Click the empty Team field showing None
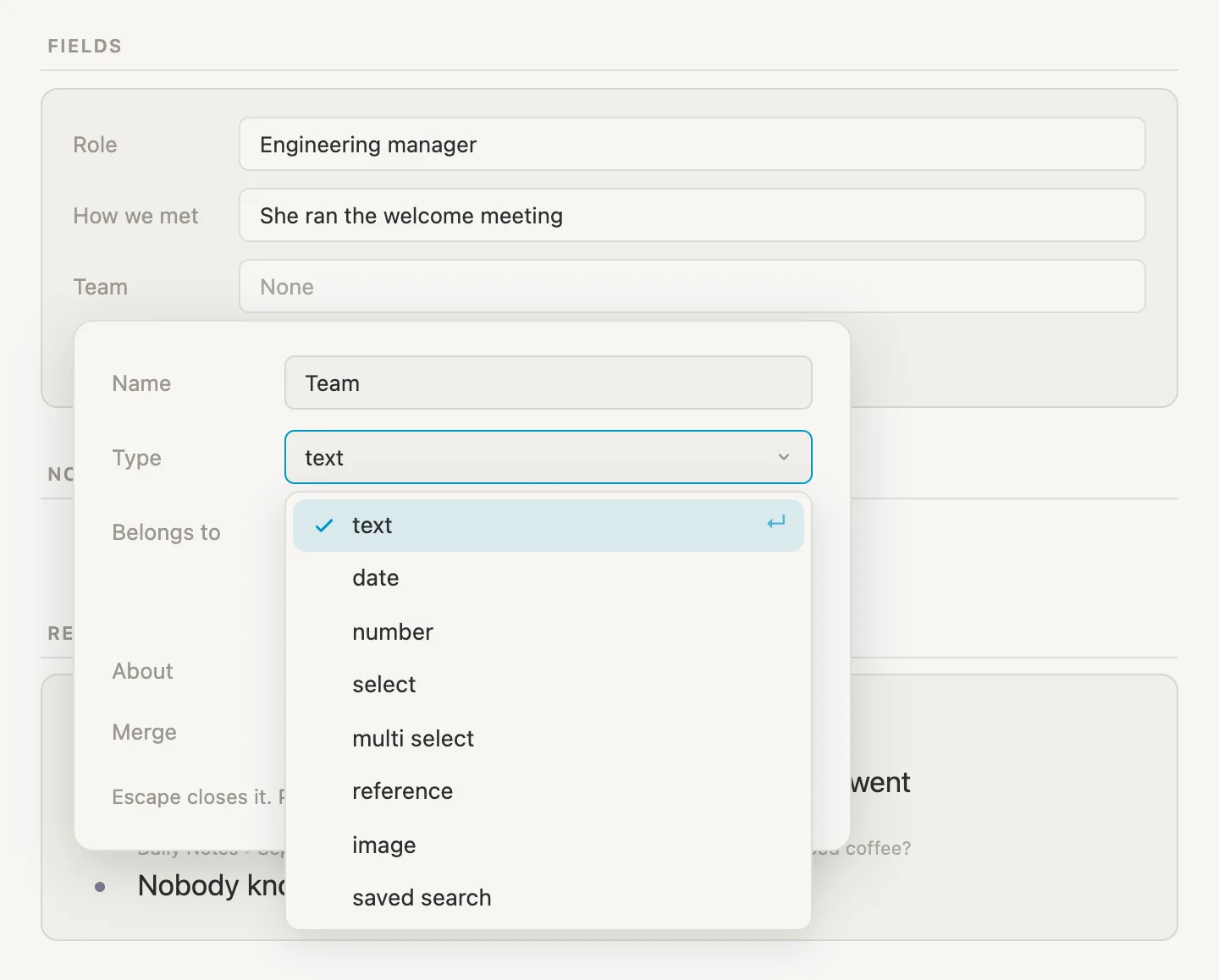This screenshot has height=980, width=1219. (692, 286)
